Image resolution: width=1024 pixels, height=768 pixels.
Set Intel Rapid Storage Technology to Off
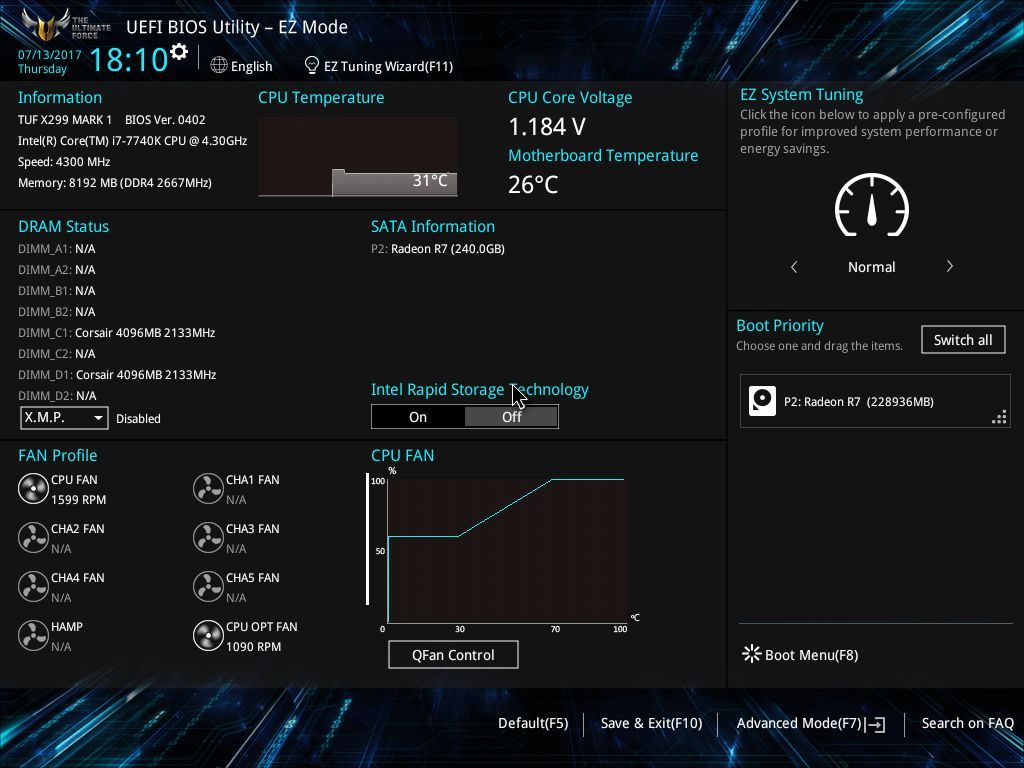tap(511, 417)
